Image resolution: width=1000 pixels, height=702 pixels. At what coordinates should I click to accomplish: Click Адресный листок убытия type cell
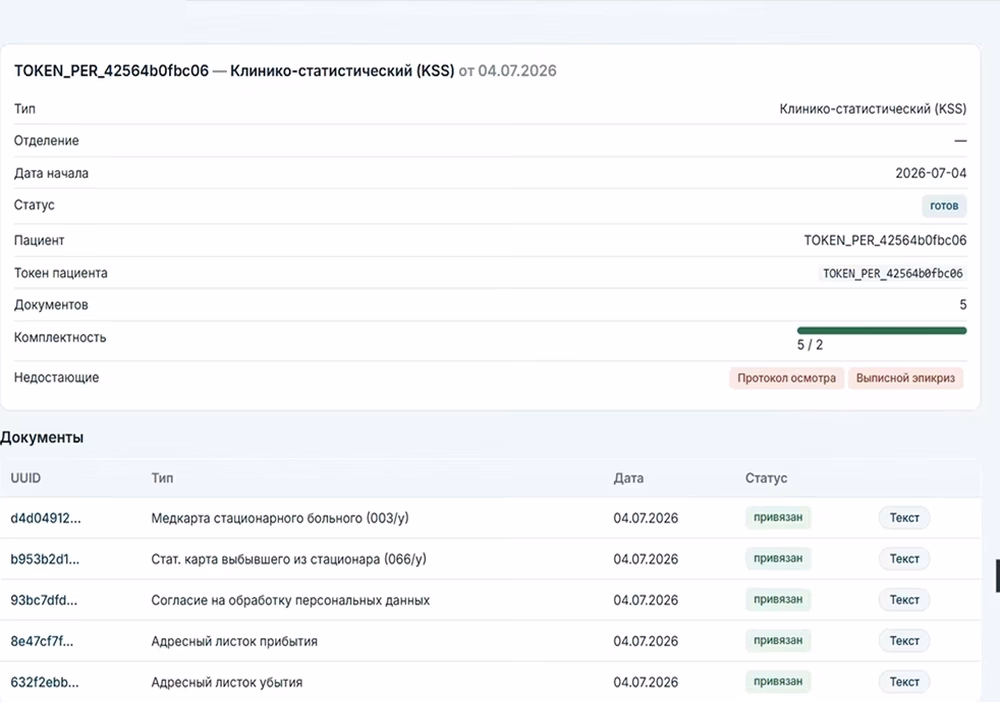227,682
